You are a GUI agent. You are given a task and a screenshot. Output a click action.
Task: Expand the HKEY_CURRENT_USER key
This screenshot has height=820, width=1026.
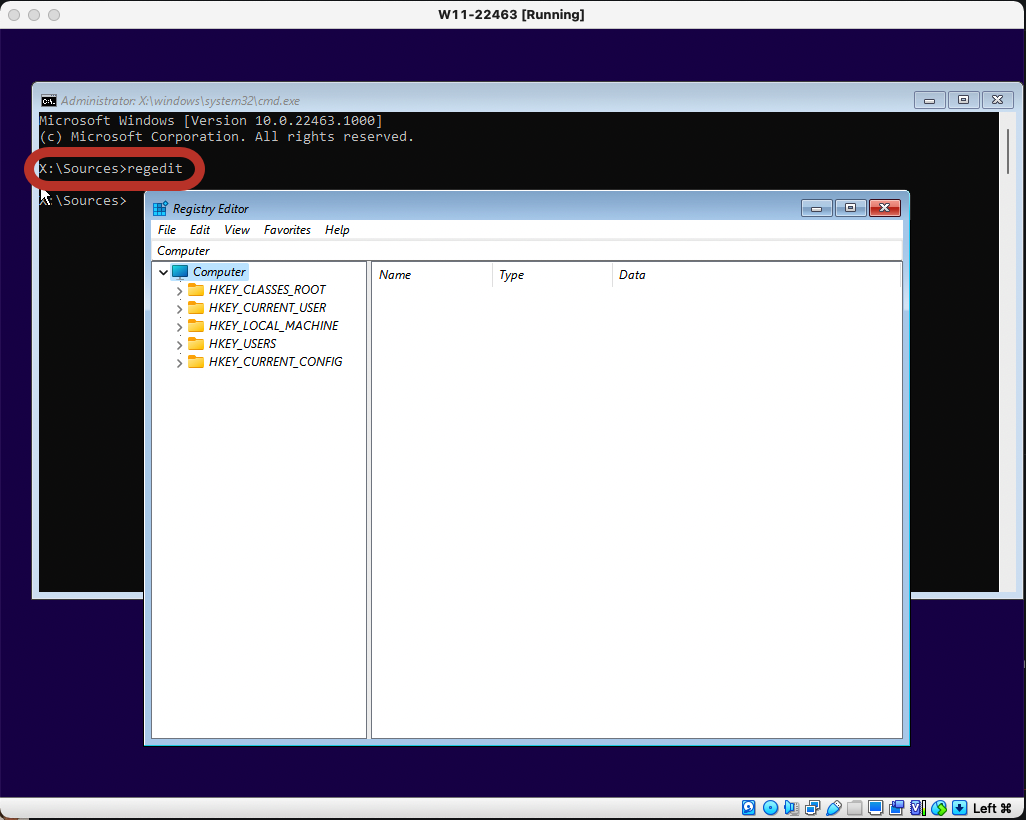(x=179, y=308)
